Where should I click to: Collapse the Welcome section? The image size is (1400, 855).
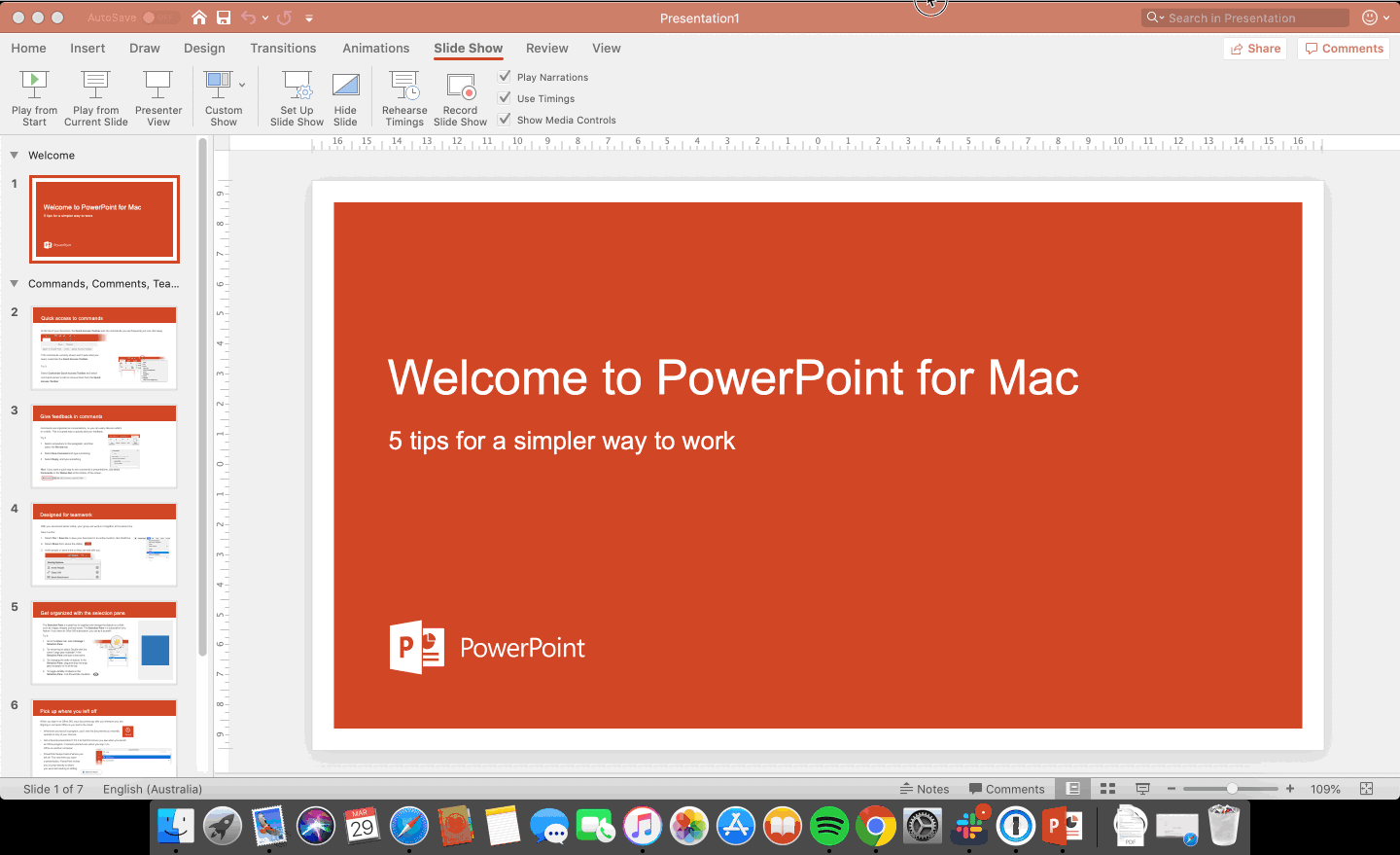click(x=14, y=156)
